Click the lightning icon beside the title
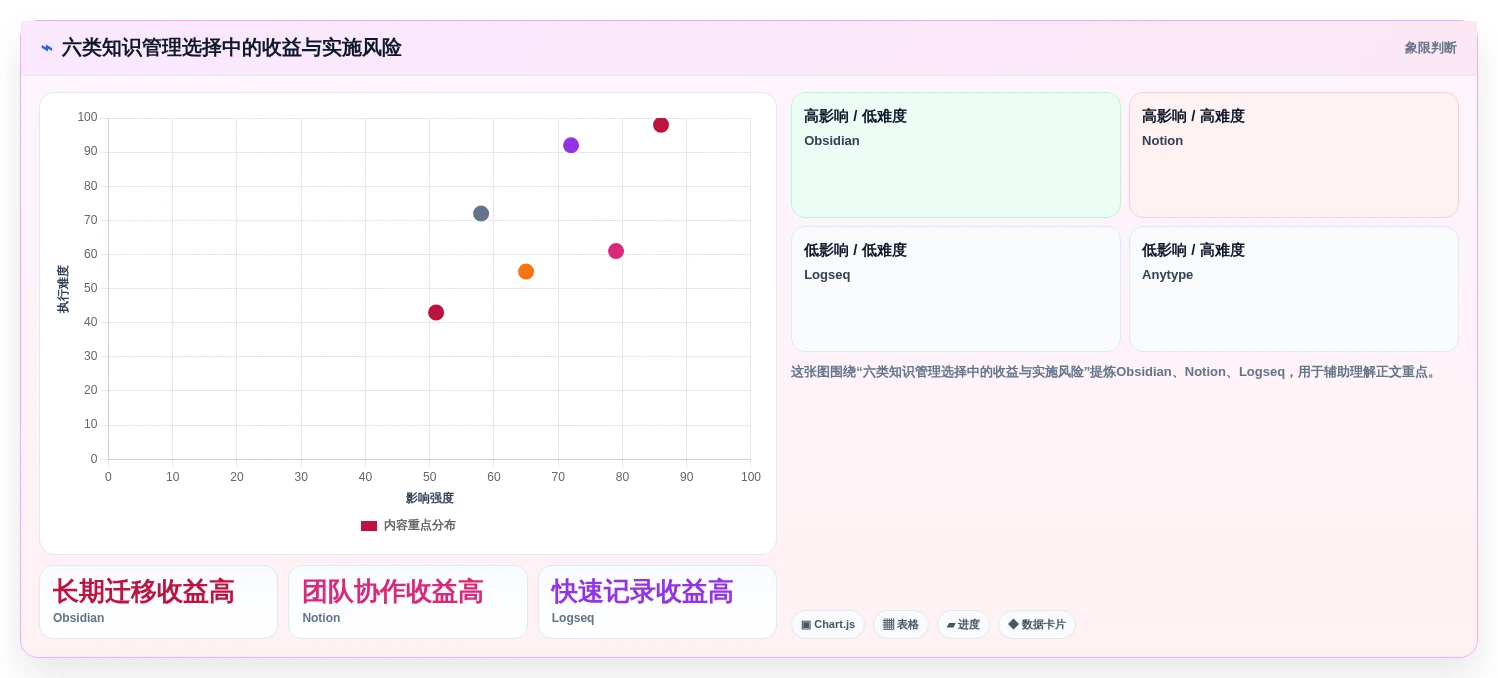This screenshot has height=678, width=1498. [x=47, y=48]
